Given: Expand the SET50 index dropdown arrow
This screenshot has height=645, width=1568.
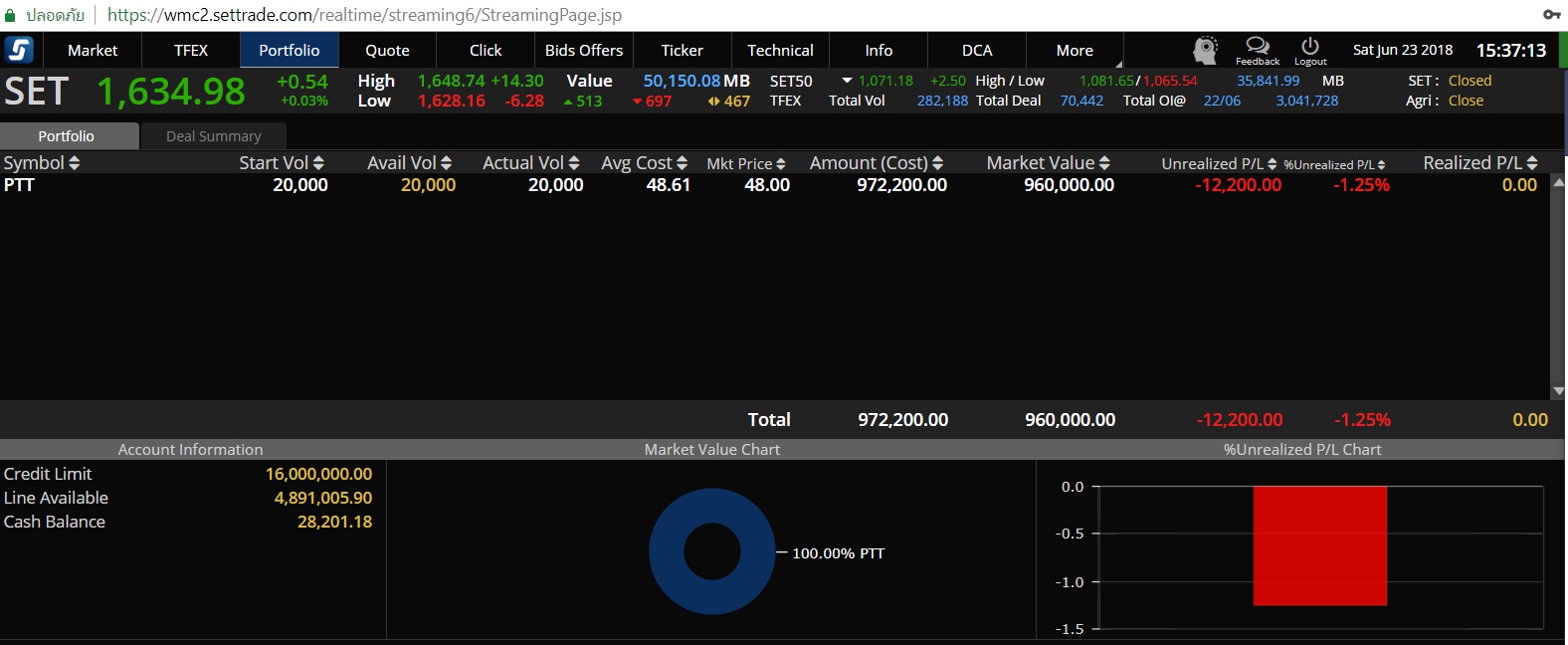Looking at the screenshot, I should [x=847, y=81].
